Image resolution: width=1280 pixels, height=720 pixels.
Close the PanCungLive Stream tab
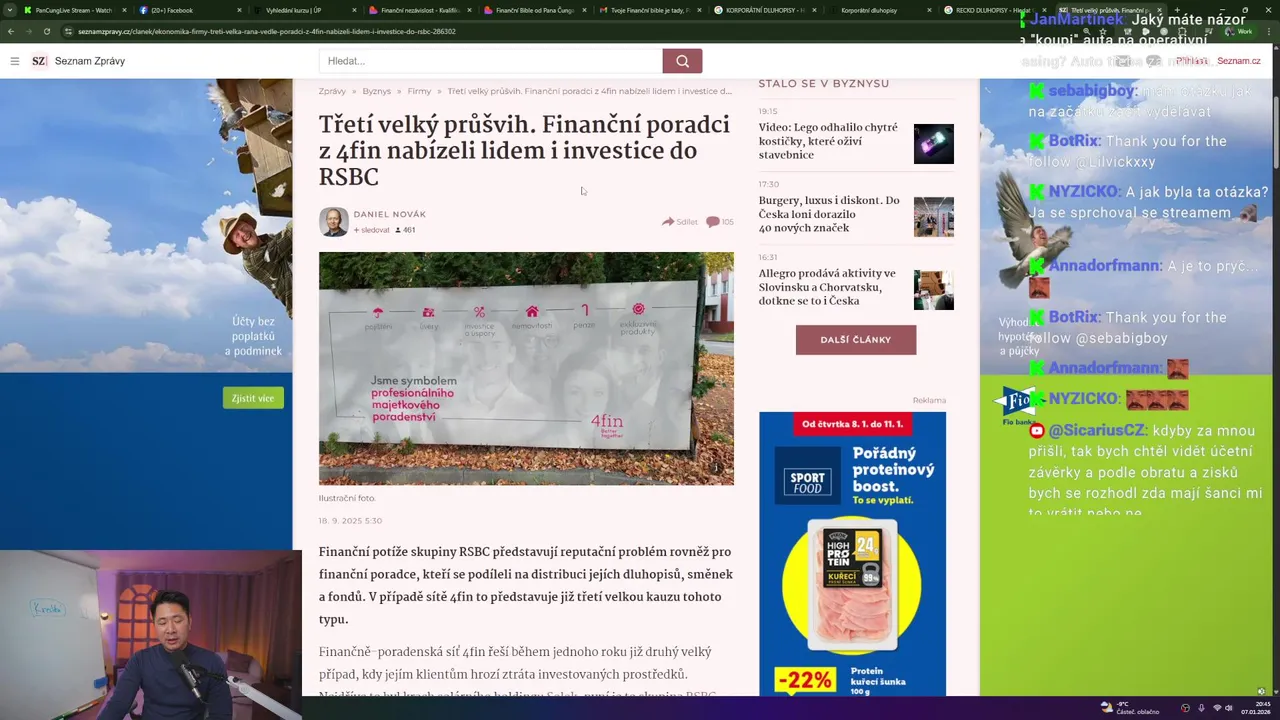pos(124,10)
